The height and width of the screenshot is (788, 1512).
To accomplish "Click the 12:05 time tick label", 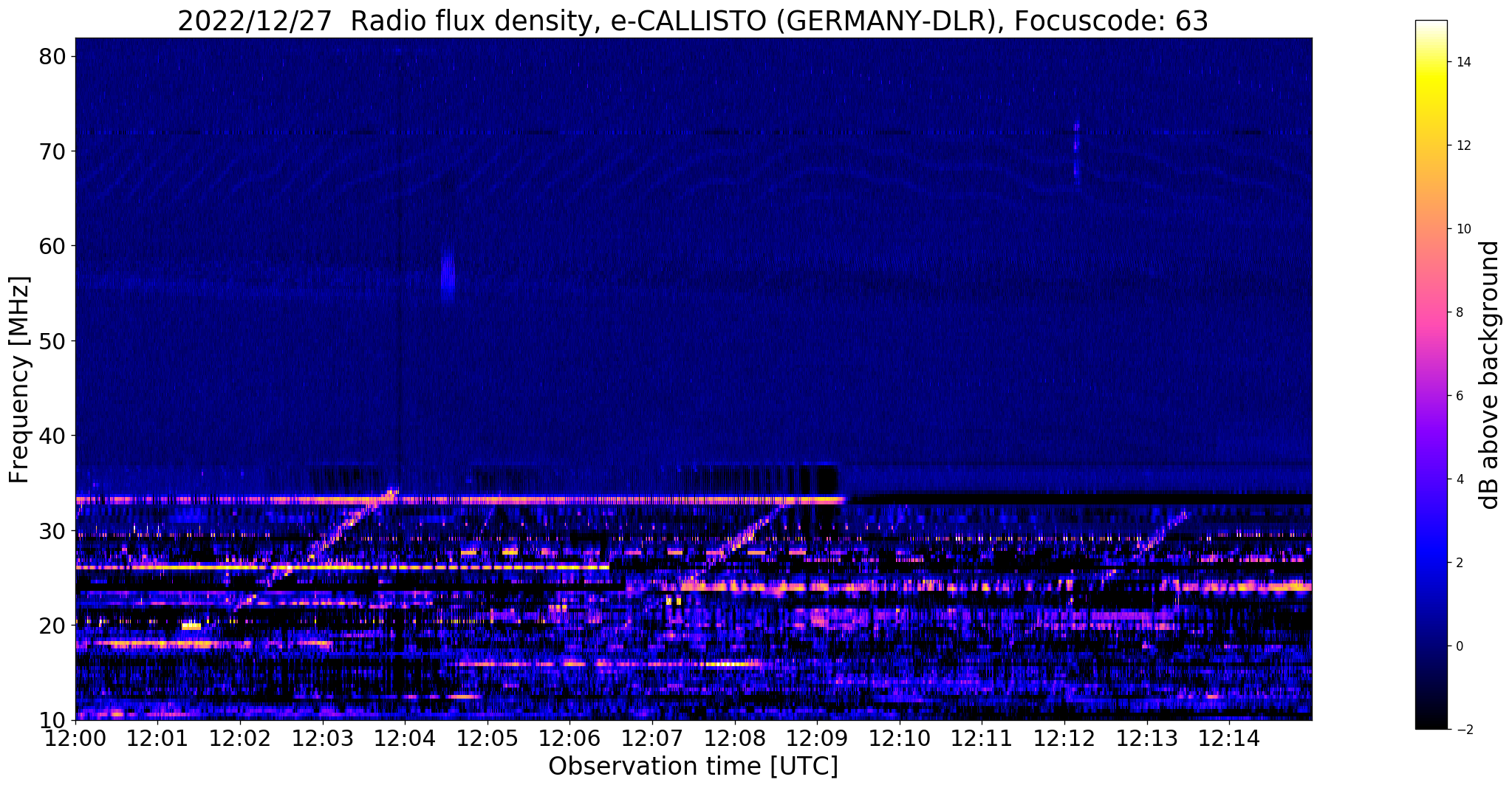I will click(488, 737).
